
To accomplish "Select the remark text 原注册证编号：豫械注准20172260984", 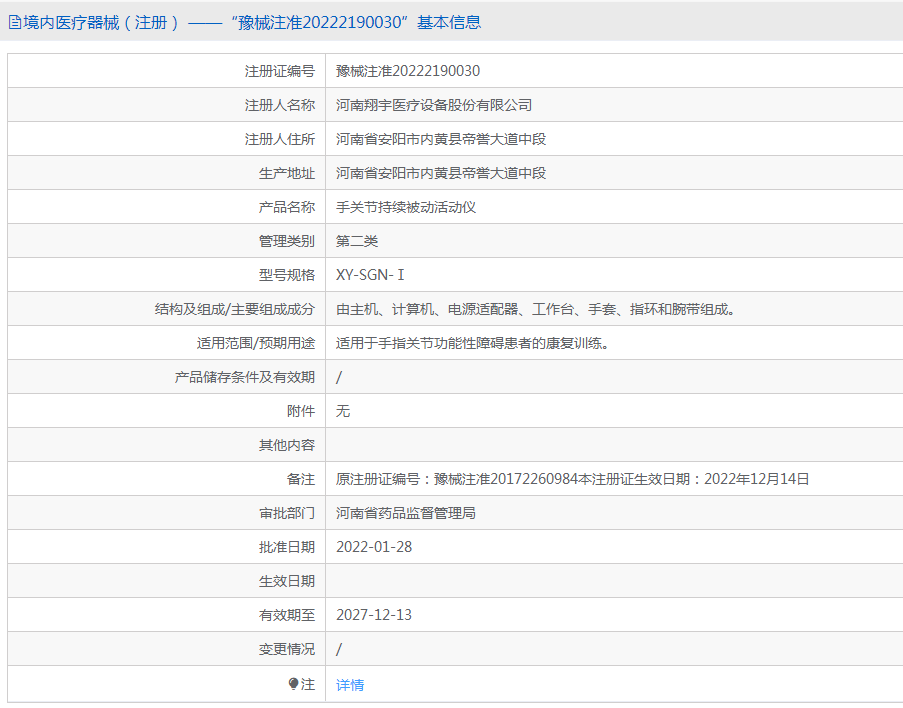I will pyautogui.click(x=457, y=479).
